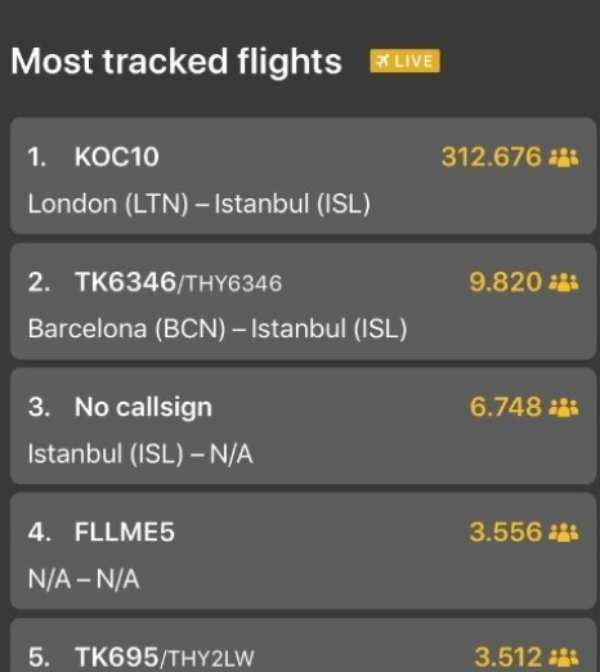
Task: Select the No callsign flight
Action: click(x=303, y=426)
